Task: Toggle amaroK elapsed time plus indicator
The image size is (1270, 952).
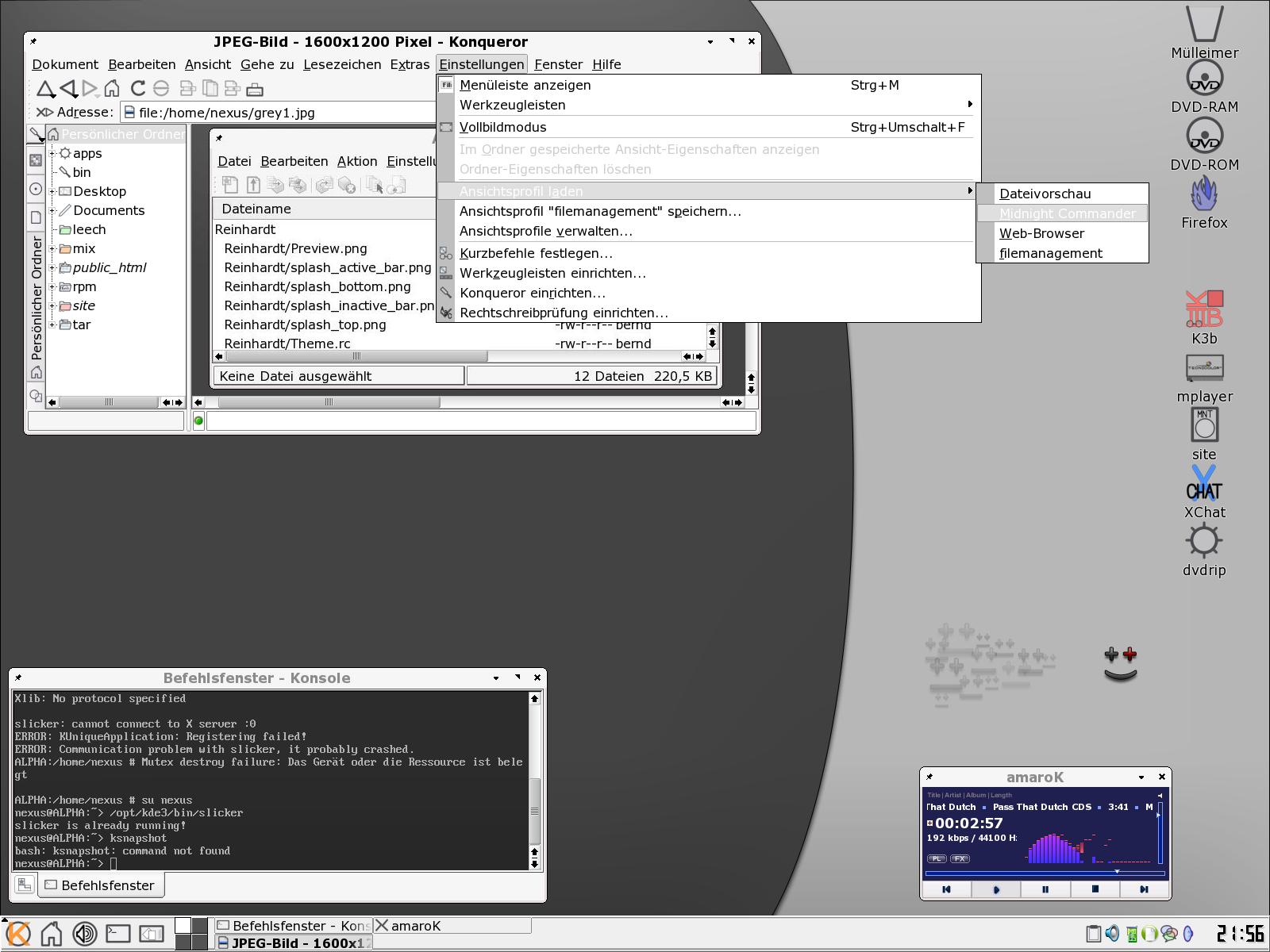Action: pos(930,823)
